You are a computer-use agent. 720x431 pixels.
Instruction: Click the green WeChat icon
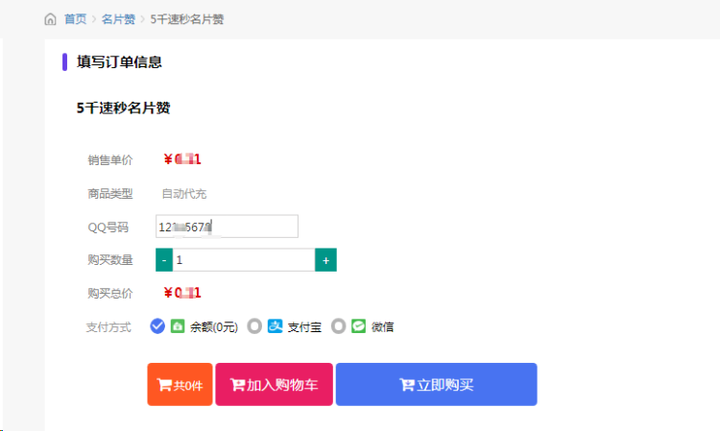[359, 326]
